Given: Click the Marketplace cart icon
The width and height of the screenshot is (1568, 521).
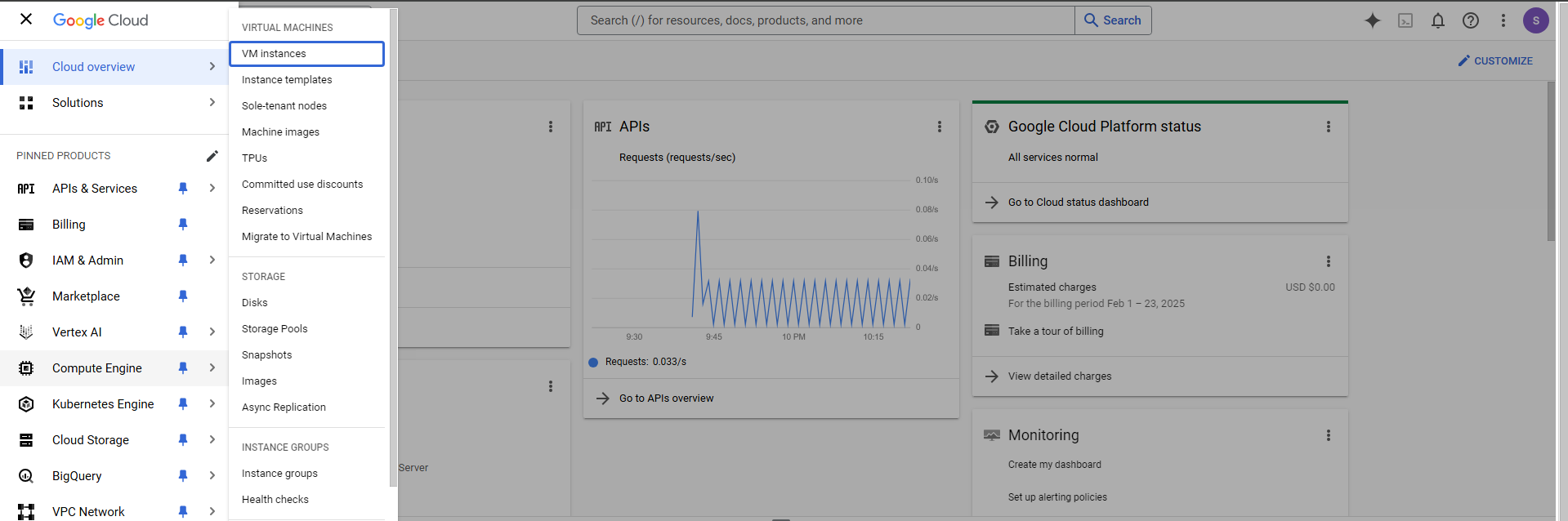Looking at the screenshot, I should (26, 296).
